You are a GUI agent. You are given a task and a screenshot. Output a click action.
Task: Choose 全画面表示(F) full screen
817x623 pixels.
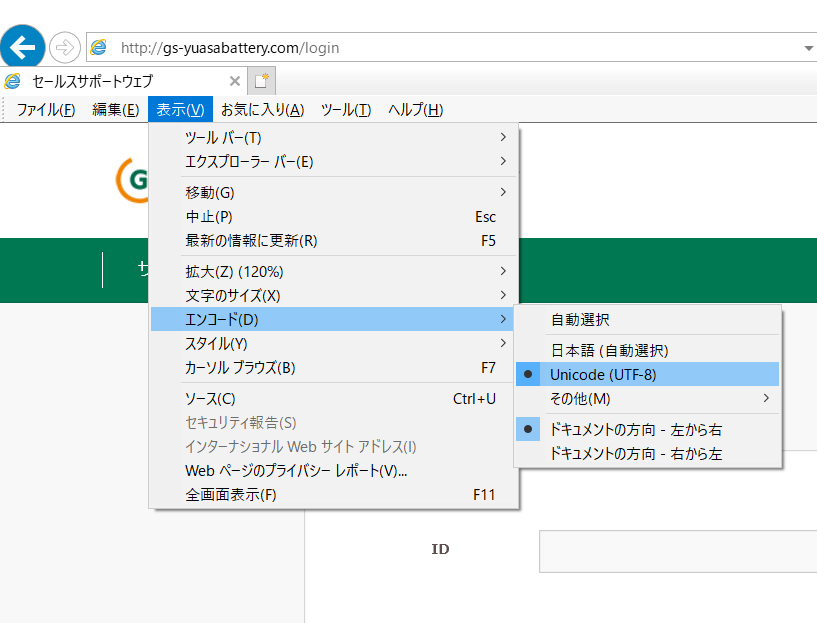pyautogui.click(x=333, y=495)
